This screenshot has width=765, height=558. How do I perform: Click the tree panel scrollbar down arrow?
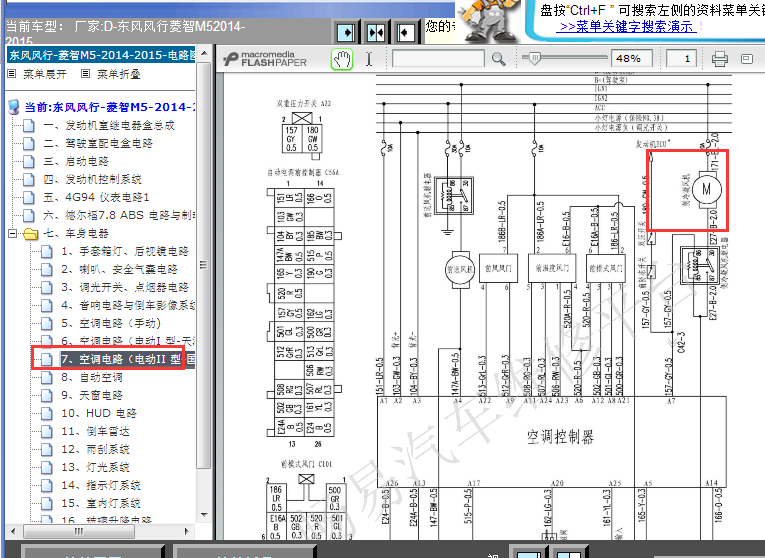tap(204, 515)
